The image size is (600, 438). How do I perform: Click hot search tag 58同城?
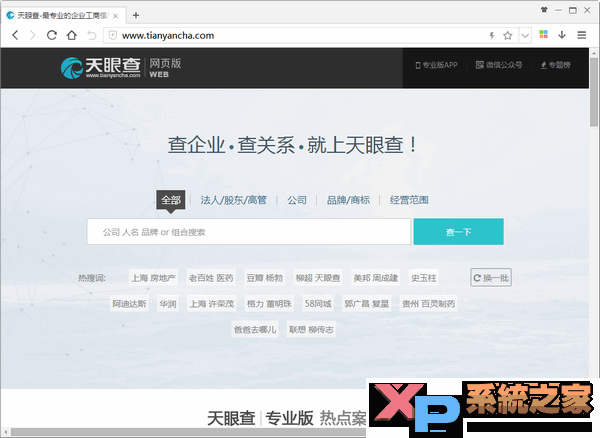[x=318, y=304]
